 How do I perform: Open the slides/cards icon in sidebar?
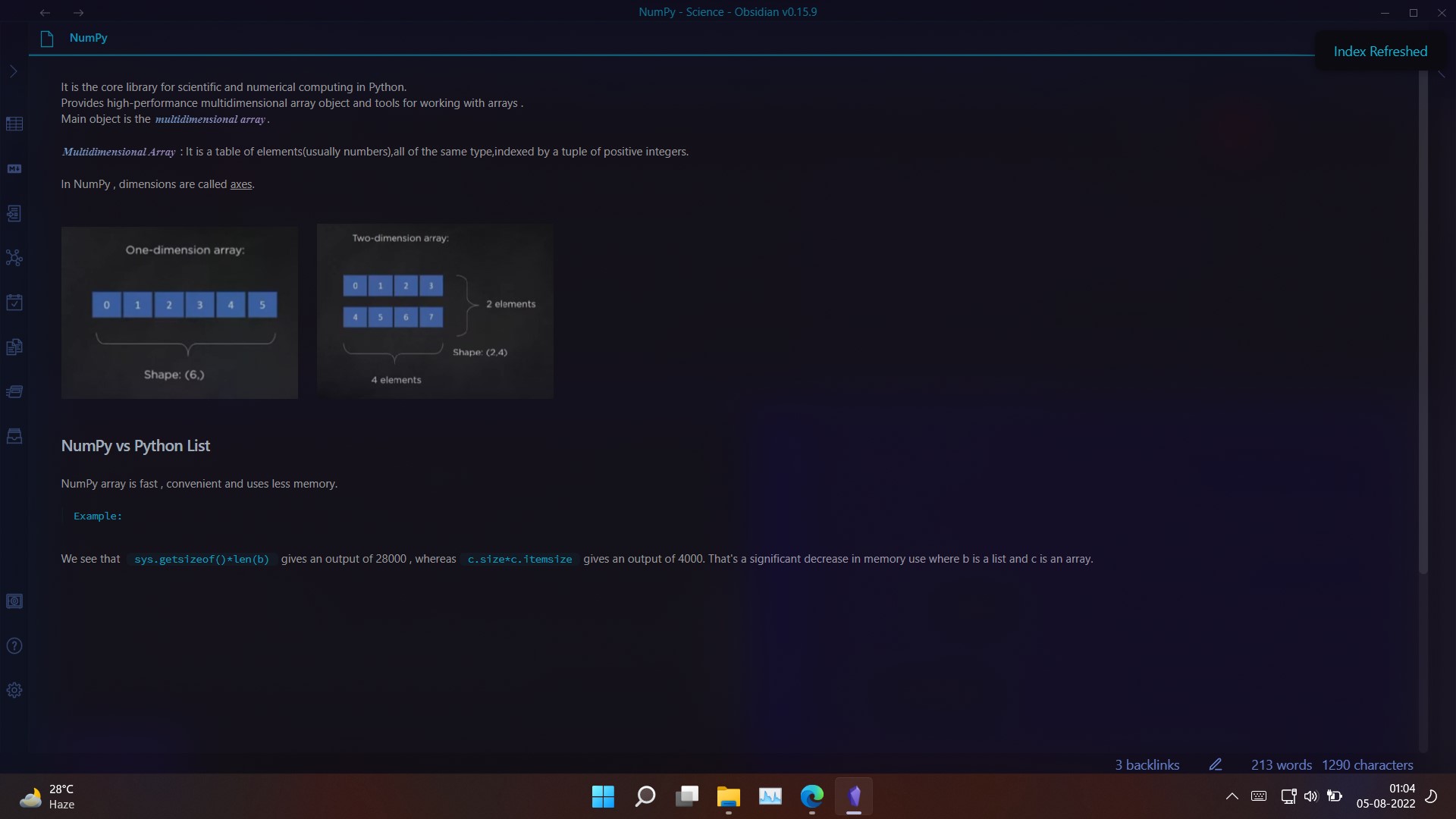[15, 391]
